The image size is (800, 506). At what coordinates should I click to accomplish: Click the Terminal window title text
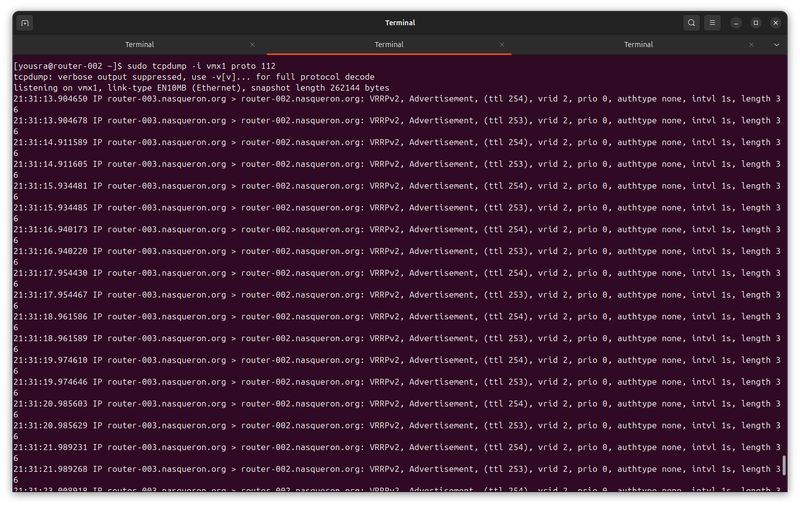pyautogui.click(x=399, y=23)
